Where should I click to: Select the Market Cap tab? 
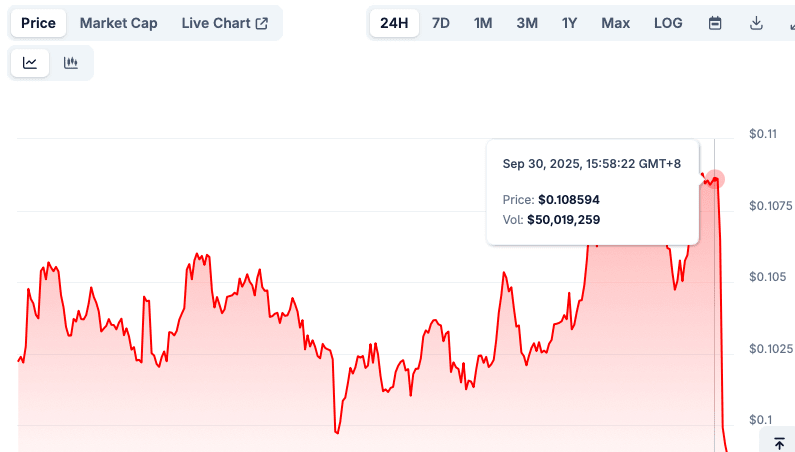point(118,23)
